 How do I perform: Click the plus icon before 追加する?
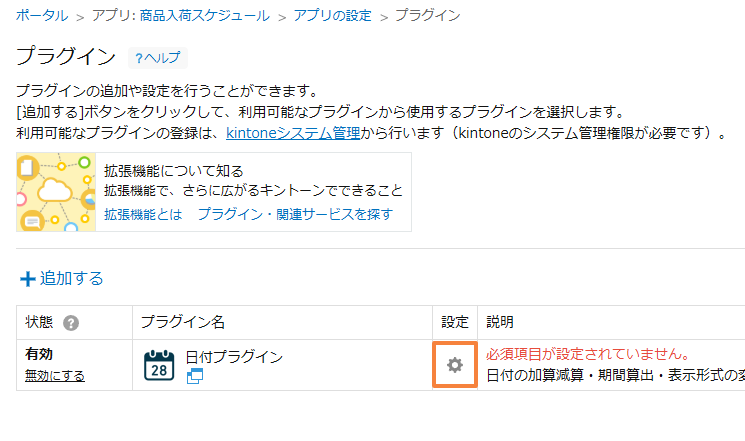pos(28,279)
